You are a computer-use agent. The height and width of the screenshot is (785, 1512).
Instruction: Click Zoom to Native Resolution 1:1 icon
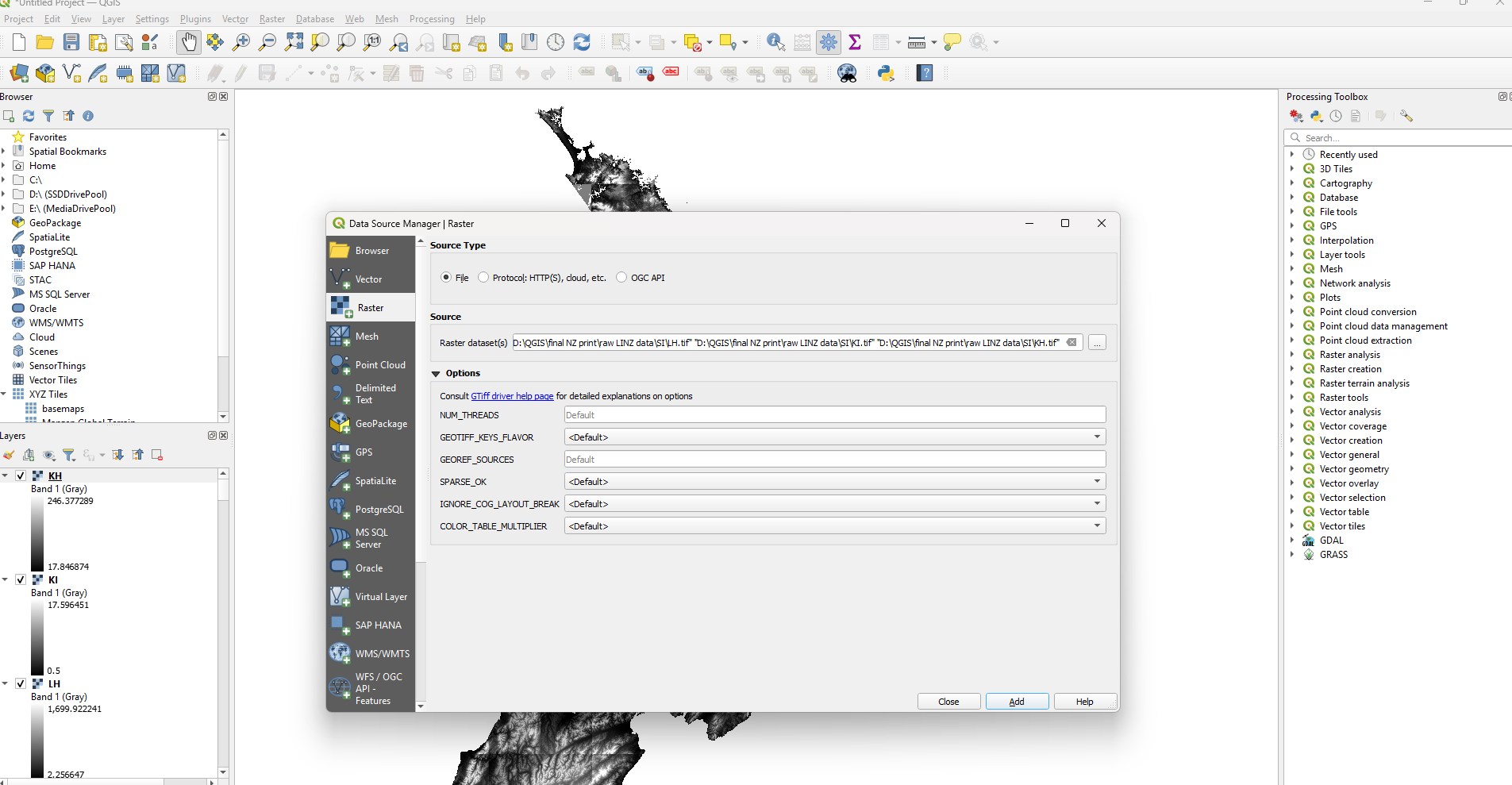pos(372,42)
